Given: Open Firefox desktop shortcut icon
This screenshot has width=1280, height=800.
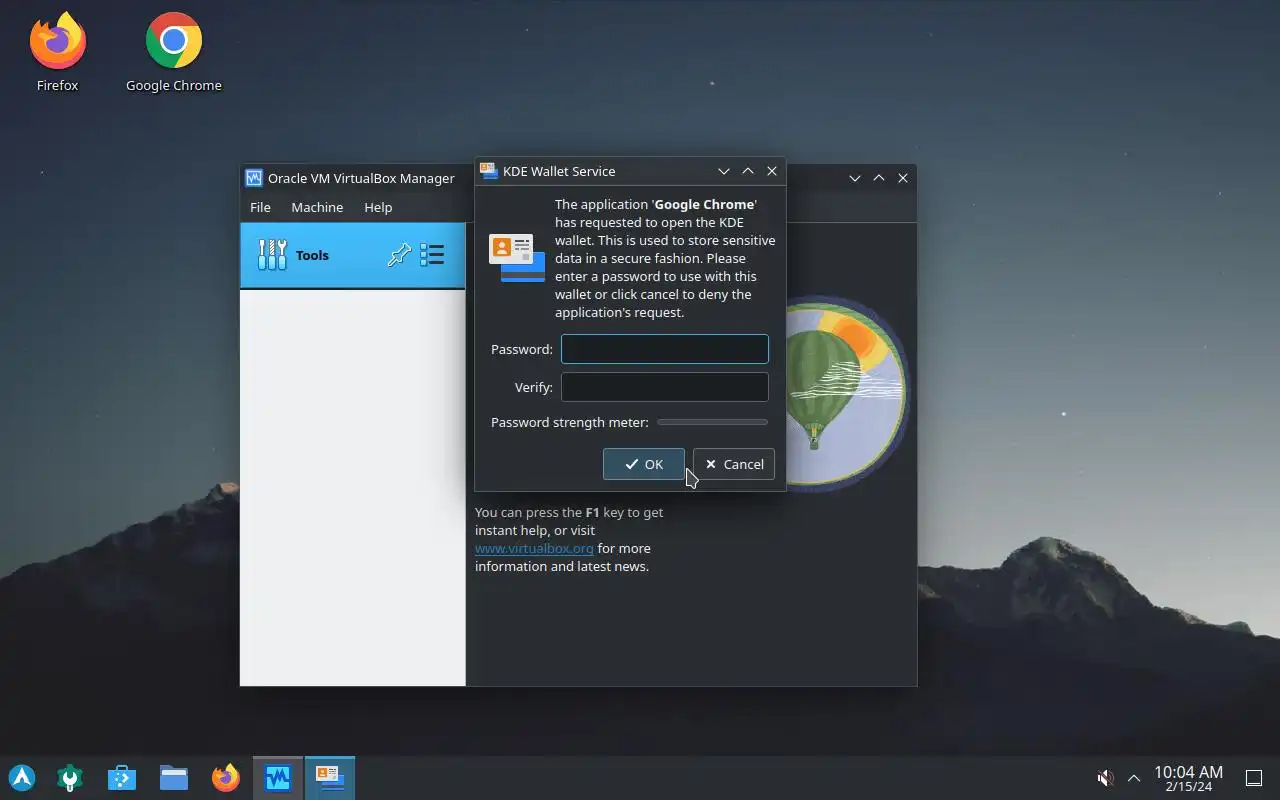Looking at the screenshot, I should (x=58, y=42).
